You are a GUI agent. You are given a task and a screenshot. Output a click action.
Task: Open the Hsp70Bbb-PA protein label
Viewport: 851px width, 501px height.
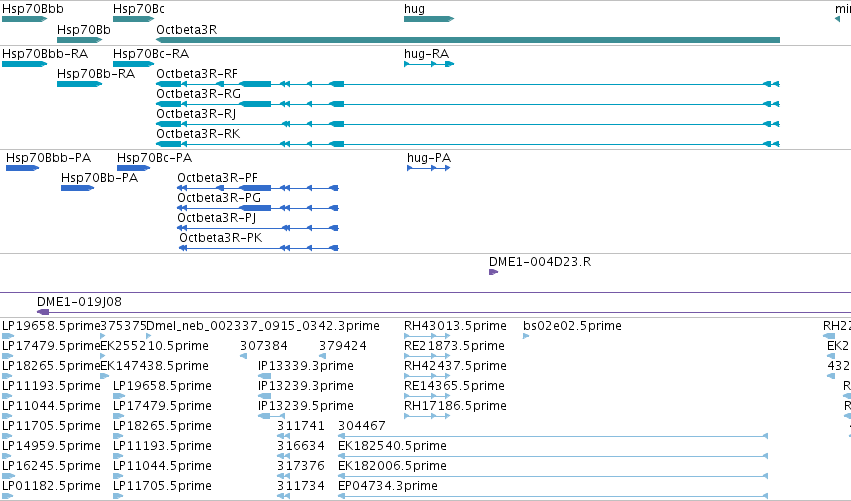pyautogui.click(x=48, y=158)
